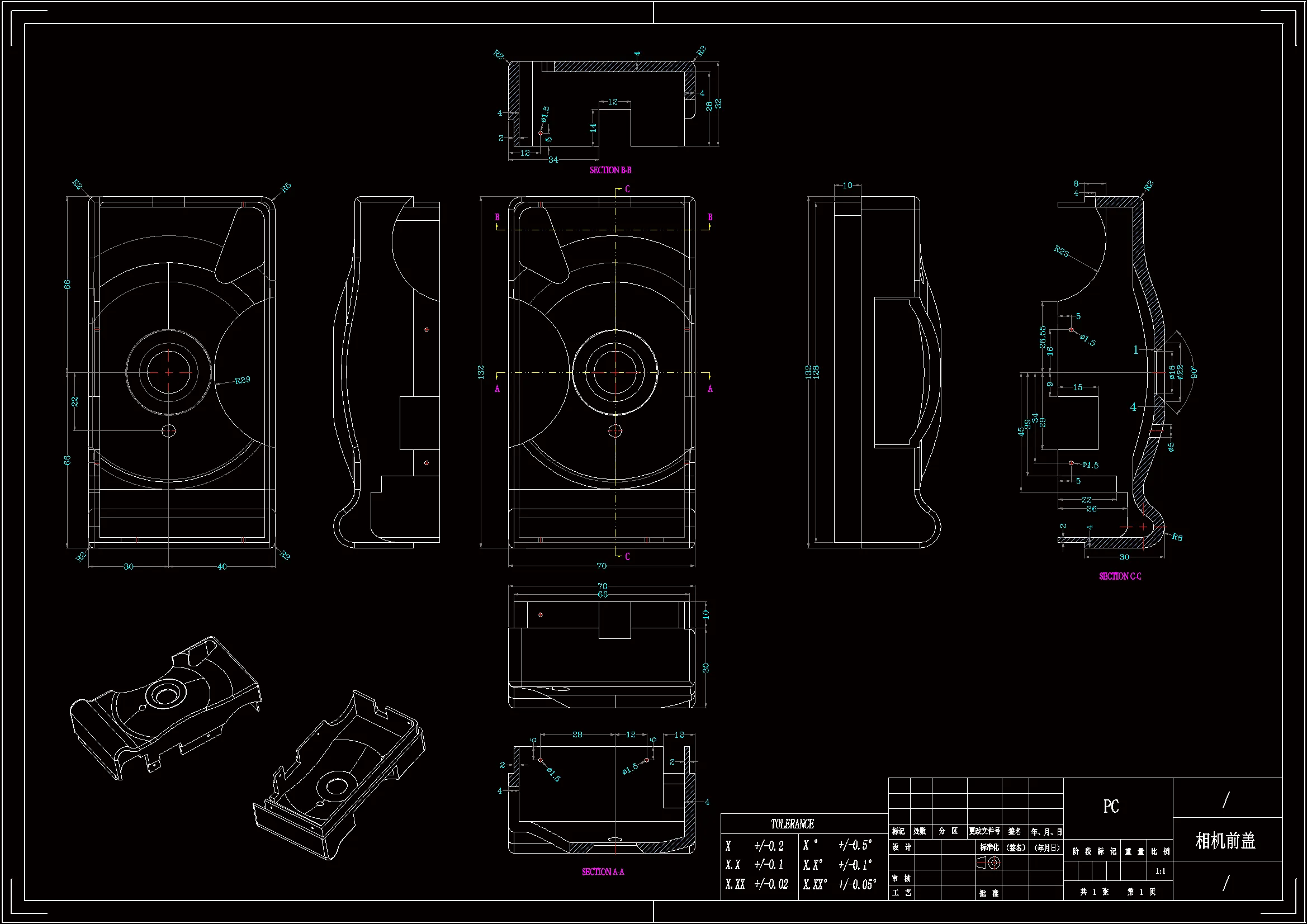Click the left A section-line marker
The image size is (1307, 924).
point(497,388)
